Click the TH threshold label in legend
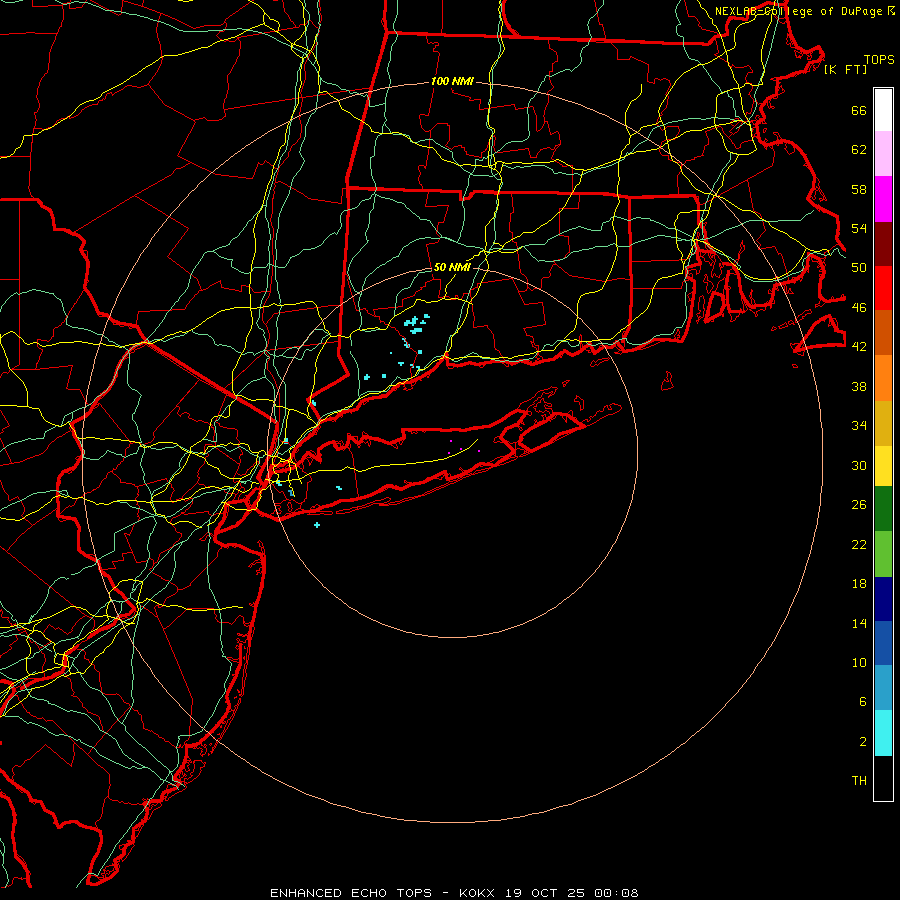Image resolution: width=900 pixels, height=900 pixels. pyautogui.click(x=859, y=780)
